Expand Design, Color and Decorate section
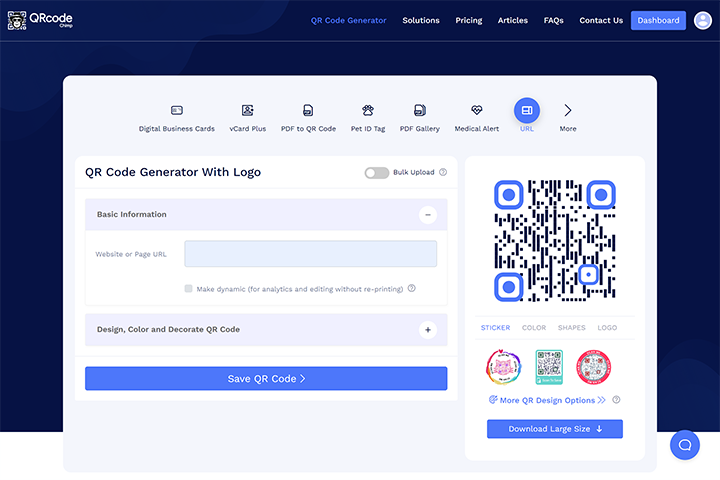720x480 pixels. tap(428, 330)
